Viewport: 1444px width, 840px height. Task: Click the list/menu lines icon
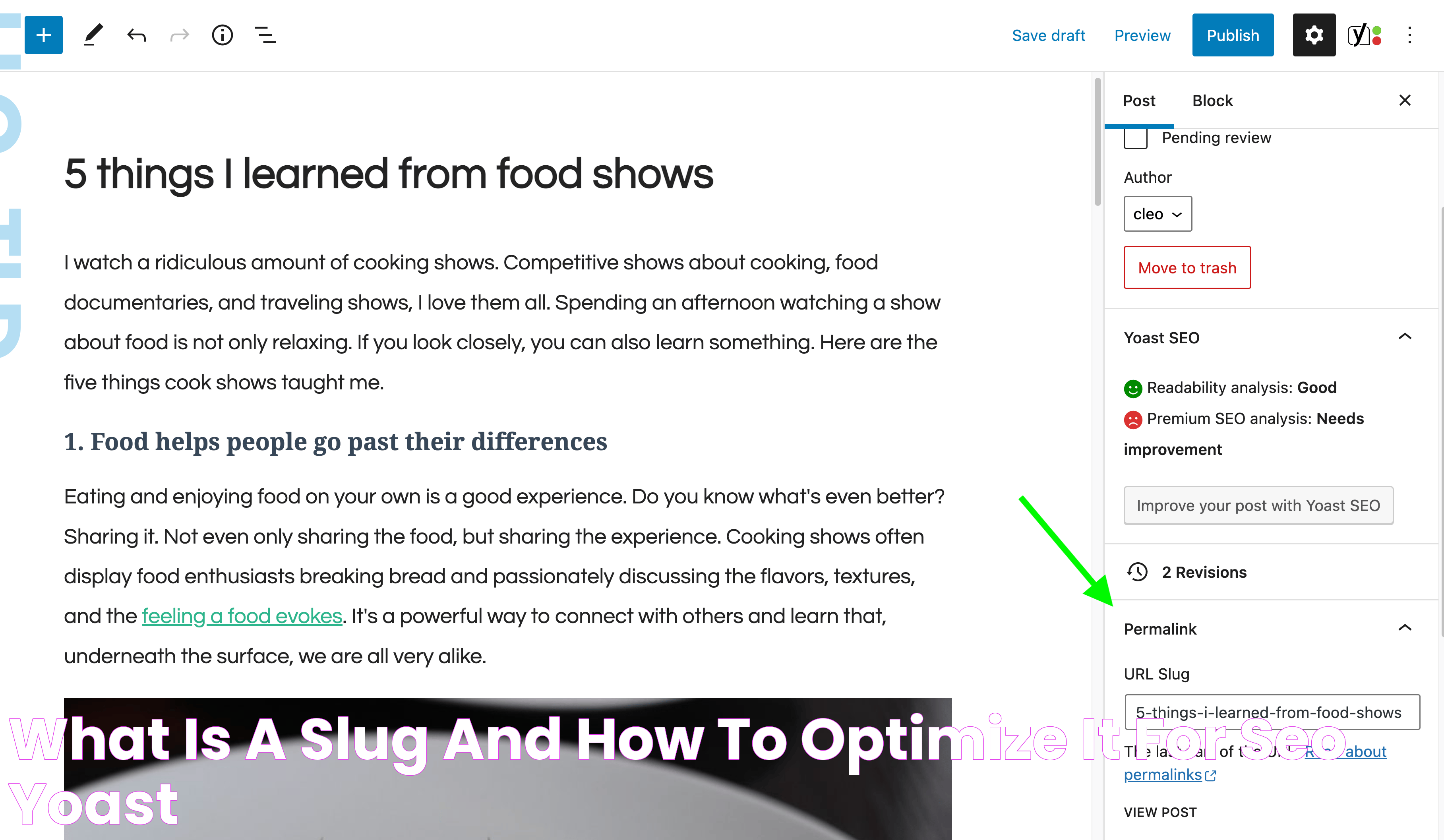(x=266, y=35)
